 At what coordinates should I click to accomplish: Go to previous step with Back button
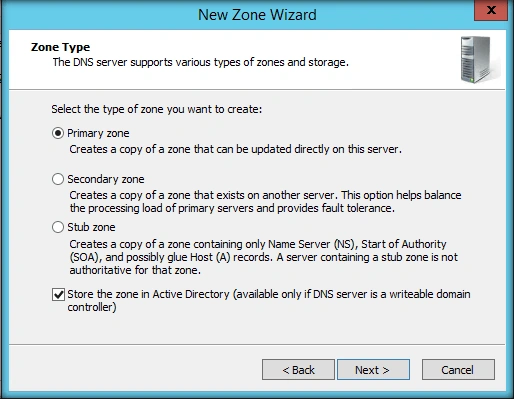(x=298, y=370)
